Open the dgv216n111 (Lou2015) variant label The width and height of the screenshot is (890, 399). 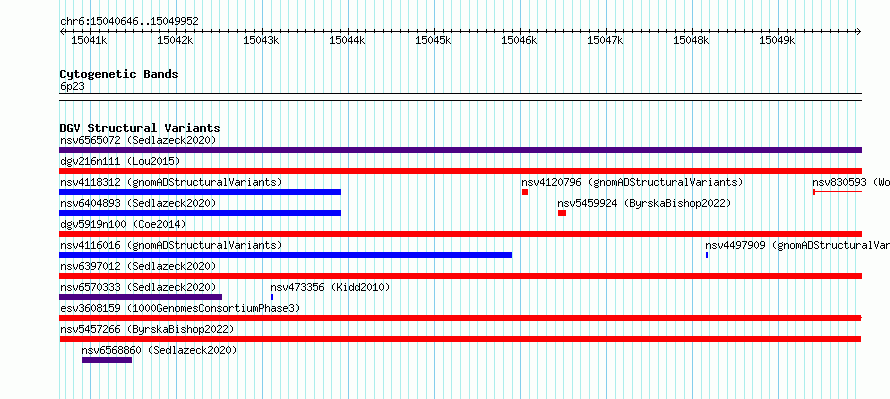[x=120, y=161]
